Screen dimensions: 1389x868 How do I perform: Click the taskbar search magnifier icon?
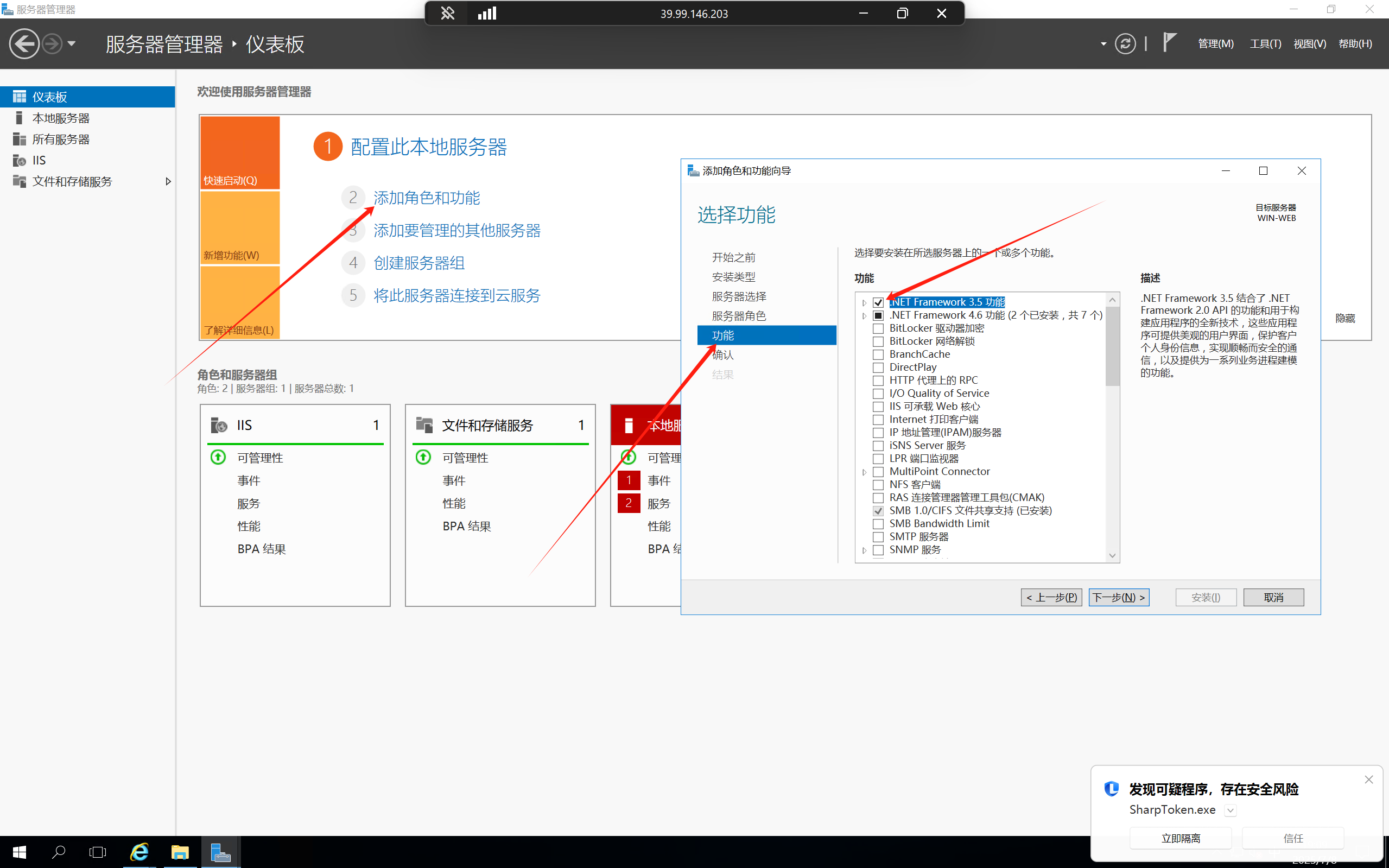tap(58, 852)
